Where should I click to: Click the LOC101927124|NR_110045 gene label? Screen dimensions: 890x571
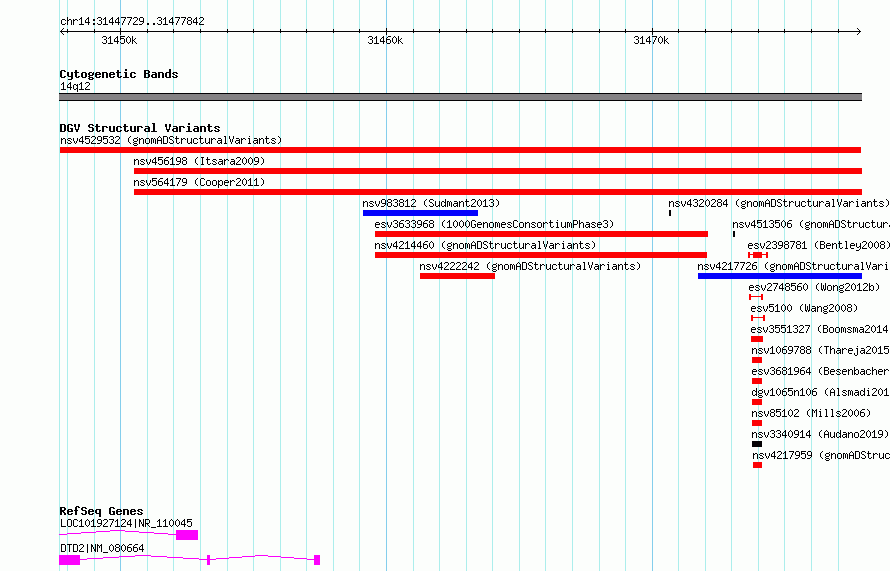pos(126,523)
